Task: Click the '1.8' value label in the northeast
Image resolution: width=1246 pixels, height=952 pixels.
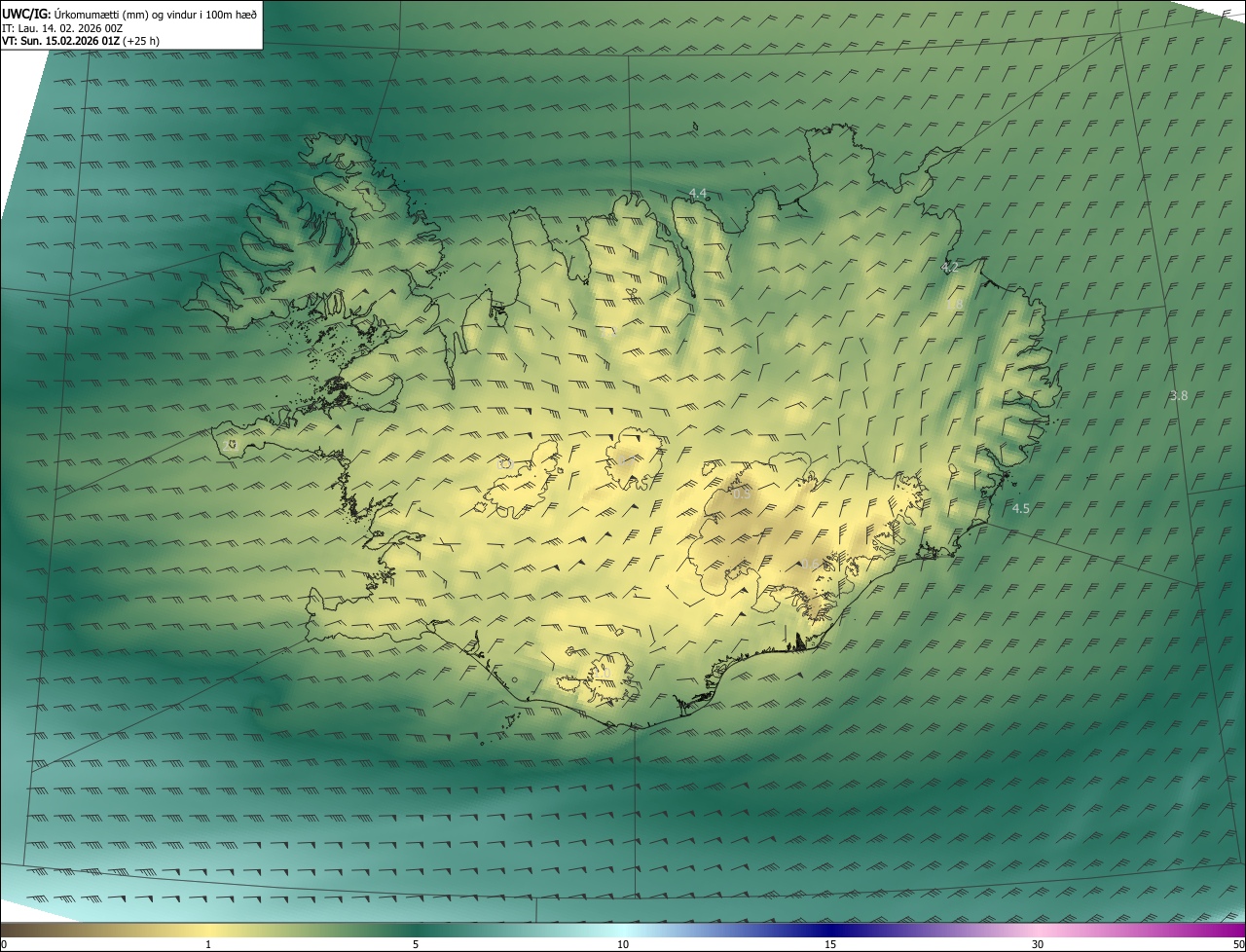Action: point(954,304)
